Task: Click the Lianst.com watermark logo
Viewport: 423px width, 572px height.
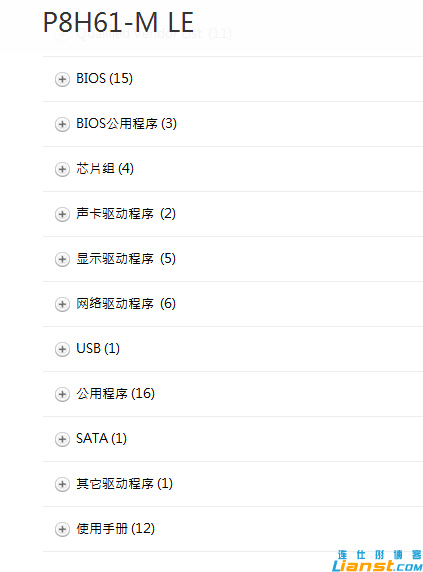Action: point(377,561)
